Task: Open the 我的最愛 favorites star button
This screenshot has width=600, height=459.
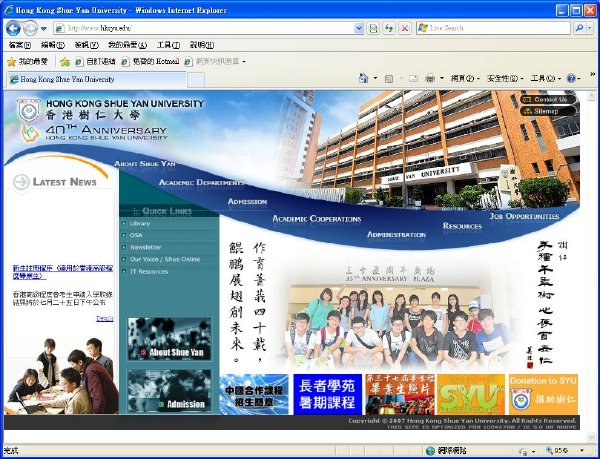Action: click(x=28, y=62)
